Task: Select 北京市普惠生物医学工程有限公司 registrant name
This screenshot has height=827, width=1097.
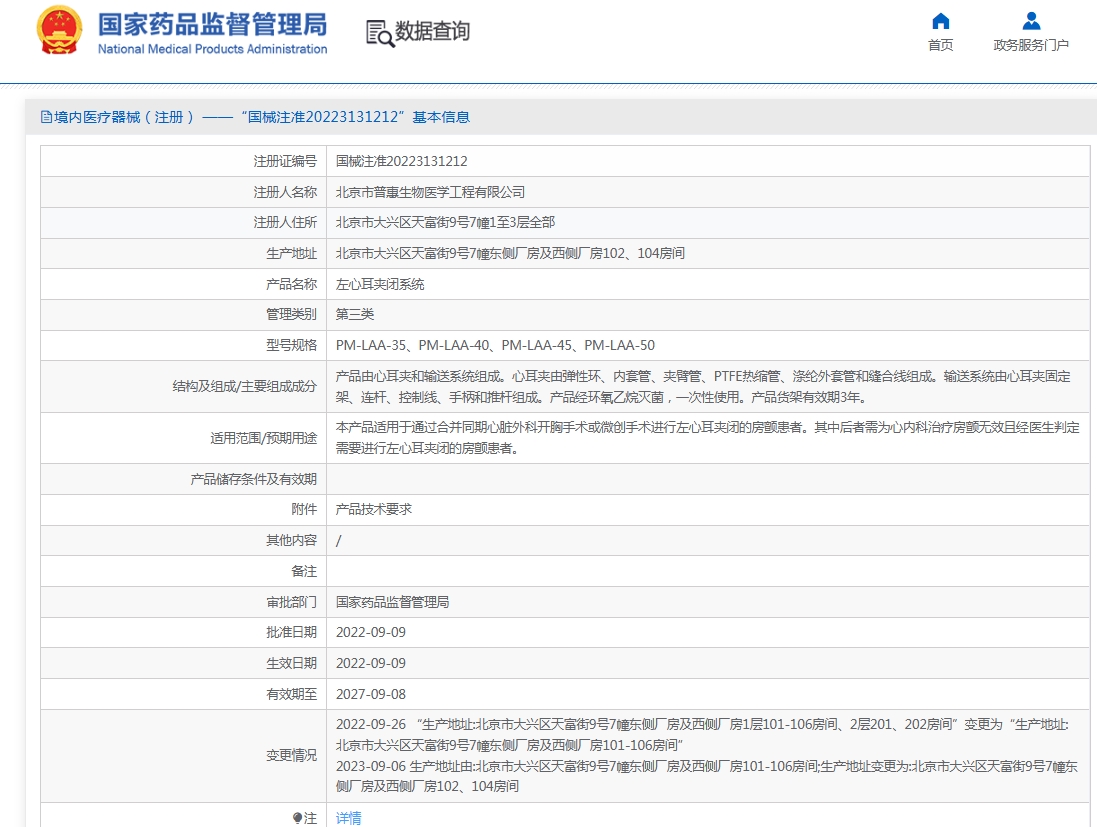Action: (430, 192)
